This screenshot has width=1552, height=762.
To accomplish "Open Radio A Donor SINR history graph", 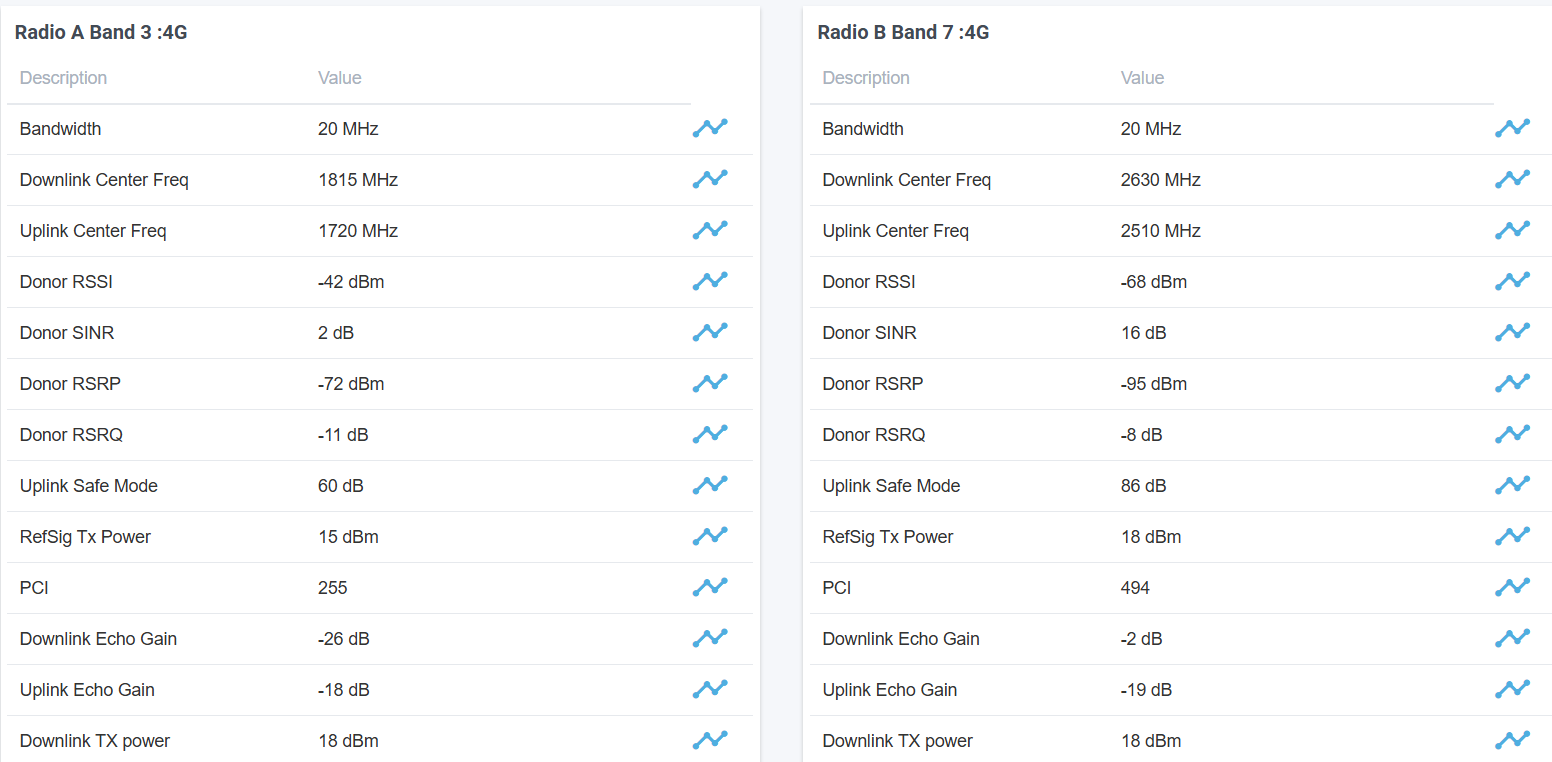I will tap(710, 332).
